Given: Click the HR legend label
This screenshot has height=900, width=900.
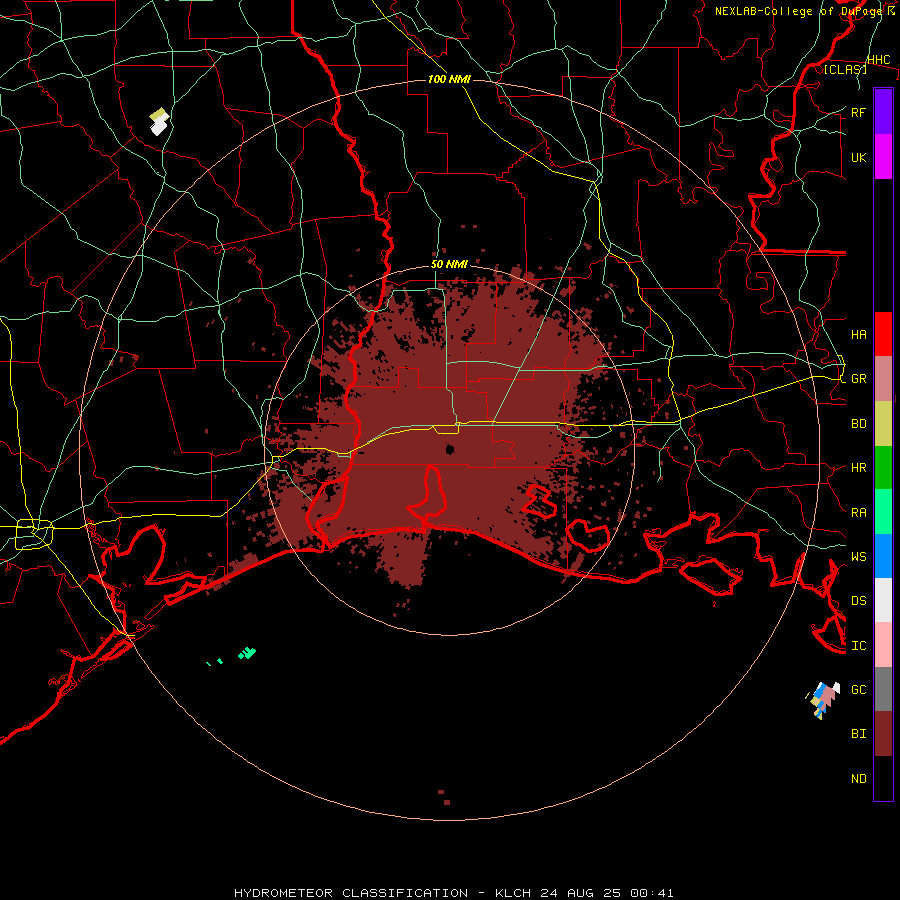Looking at the screenshot, I should pyautogui.click(x=858, y=468).
